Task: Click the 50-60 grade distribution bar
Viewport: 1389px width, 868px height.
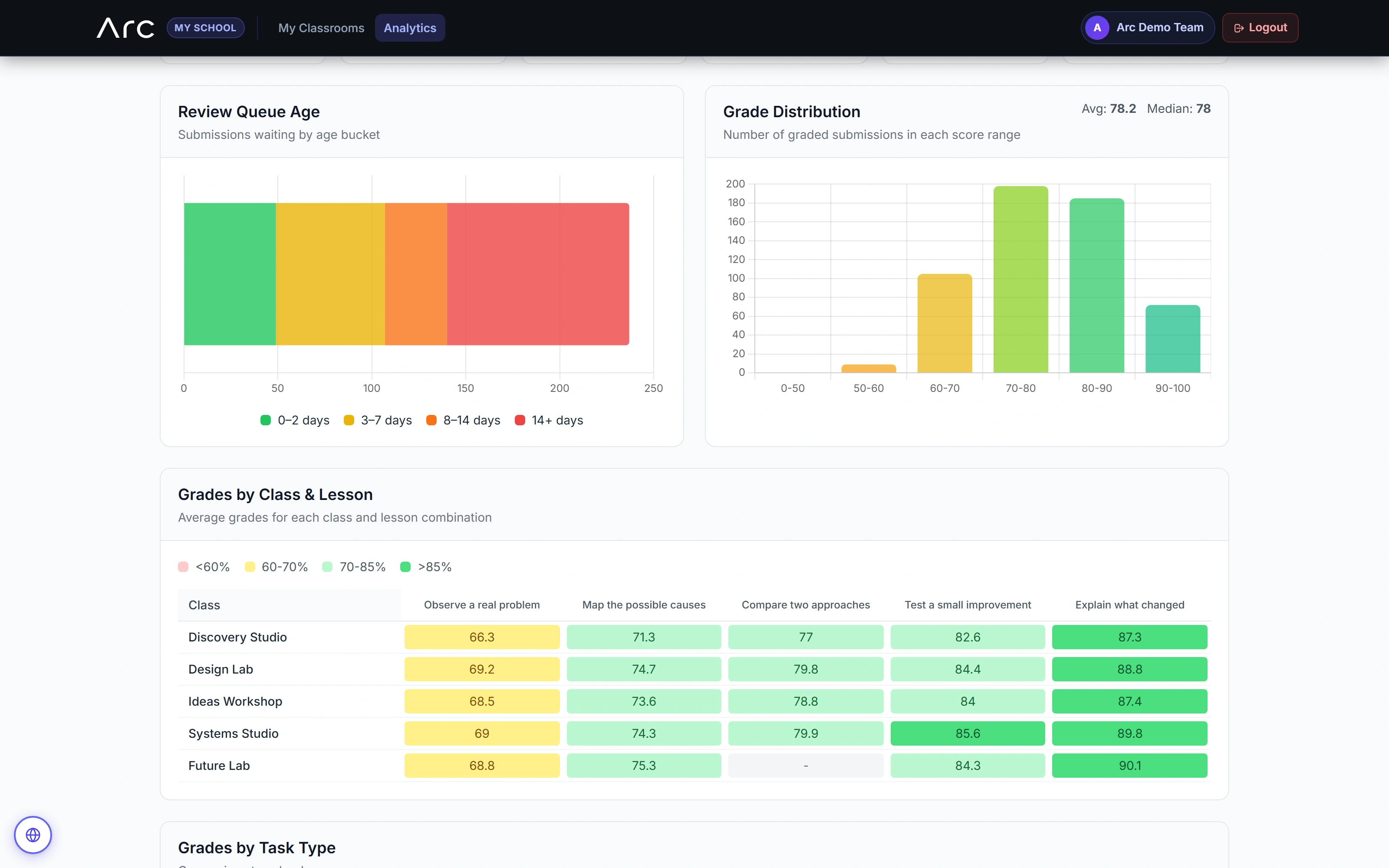Action: point(869,368)
